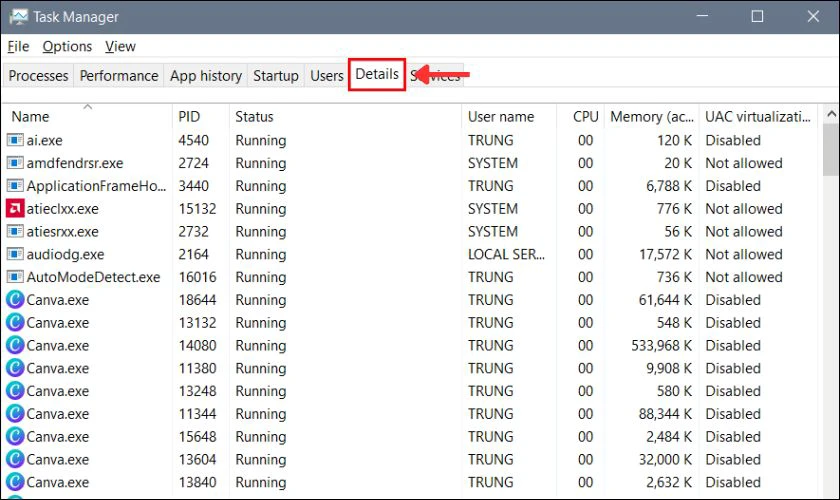
Task: Click the amdfendrsr.exe process icon
Action: 15,163
